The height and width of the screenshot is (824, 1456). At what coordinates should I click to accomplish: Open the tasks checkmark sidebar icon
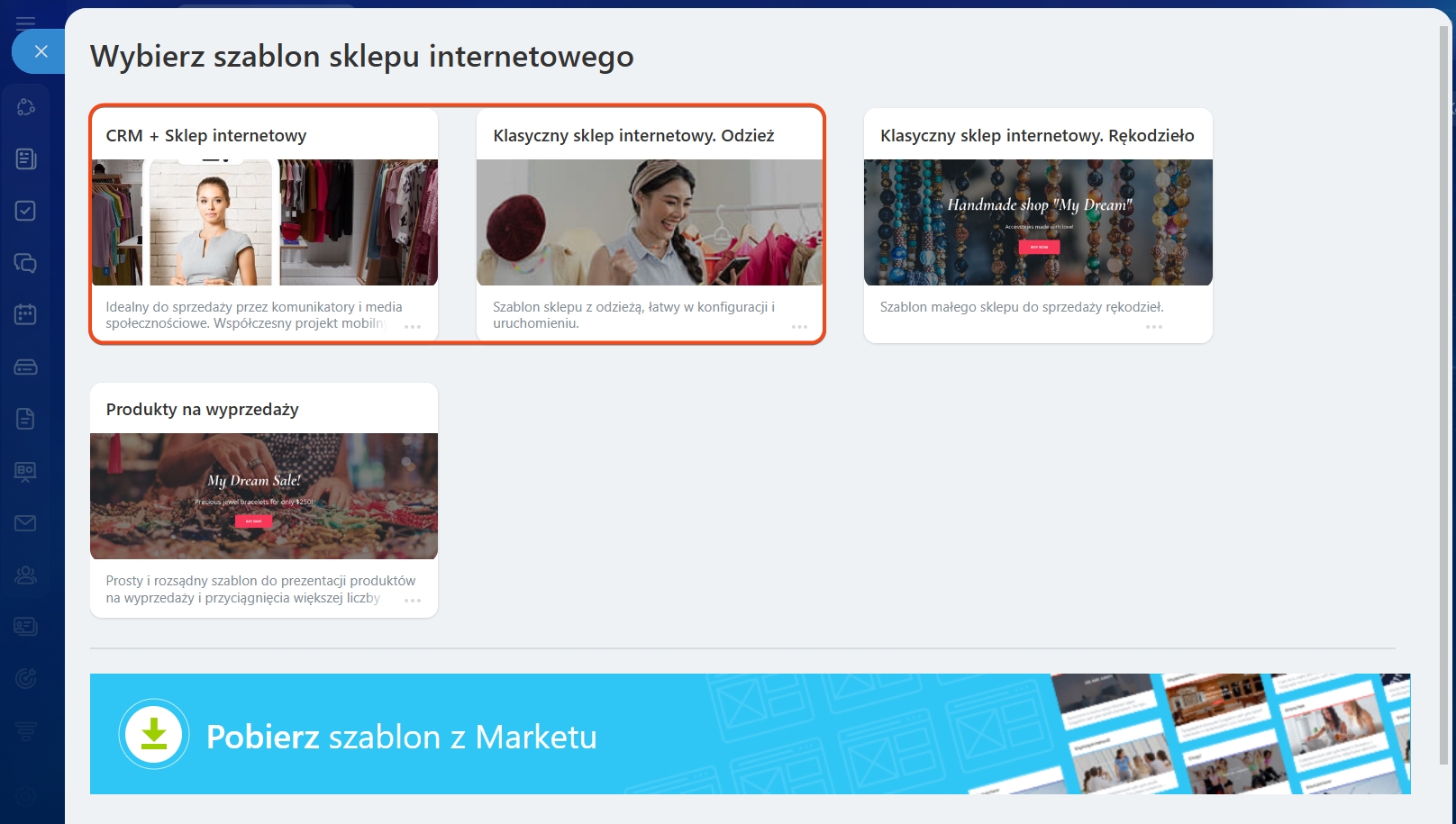(x=26, y=211)
